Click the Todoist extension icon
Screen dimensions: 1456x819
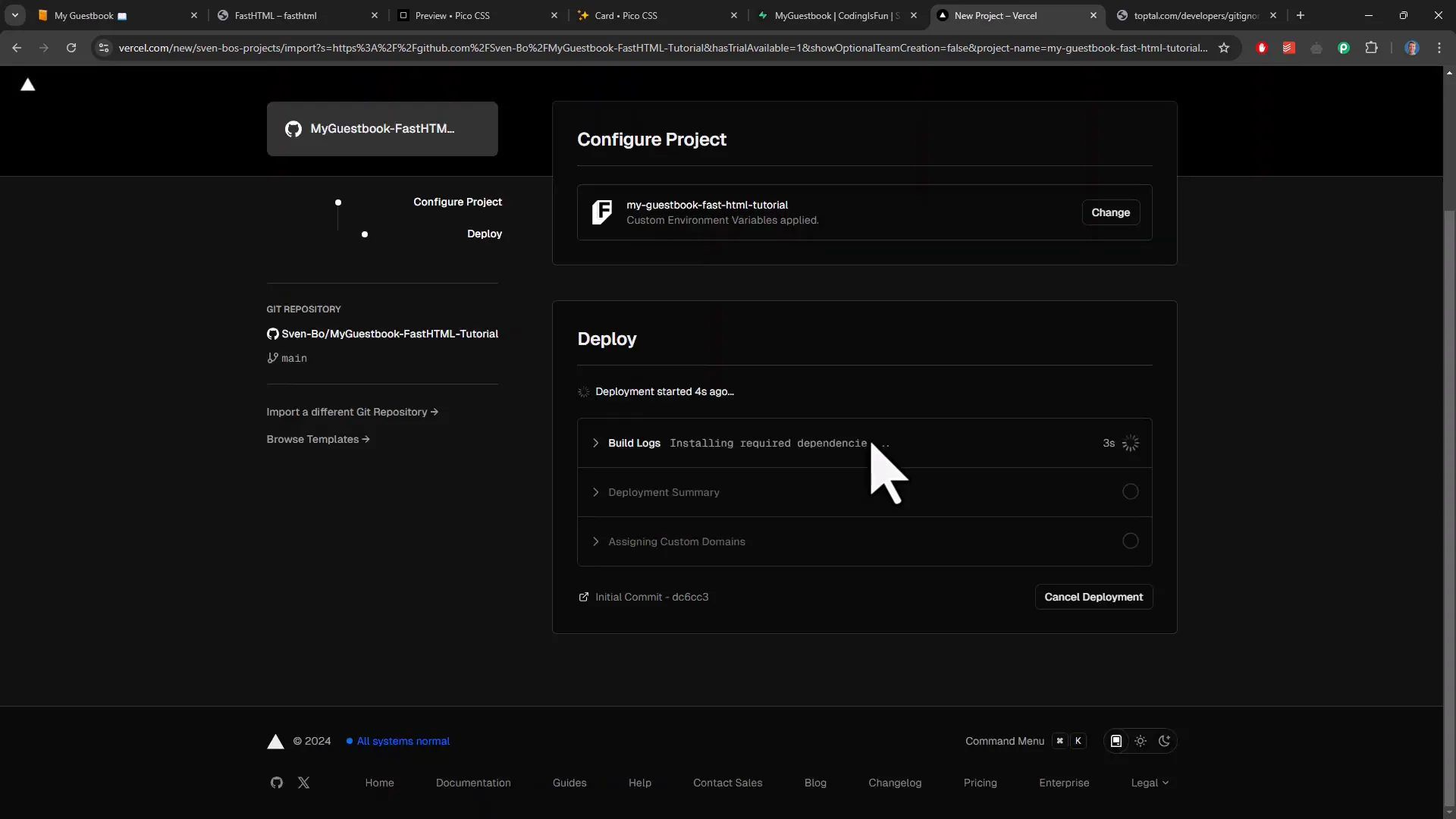click(1289, 48)
